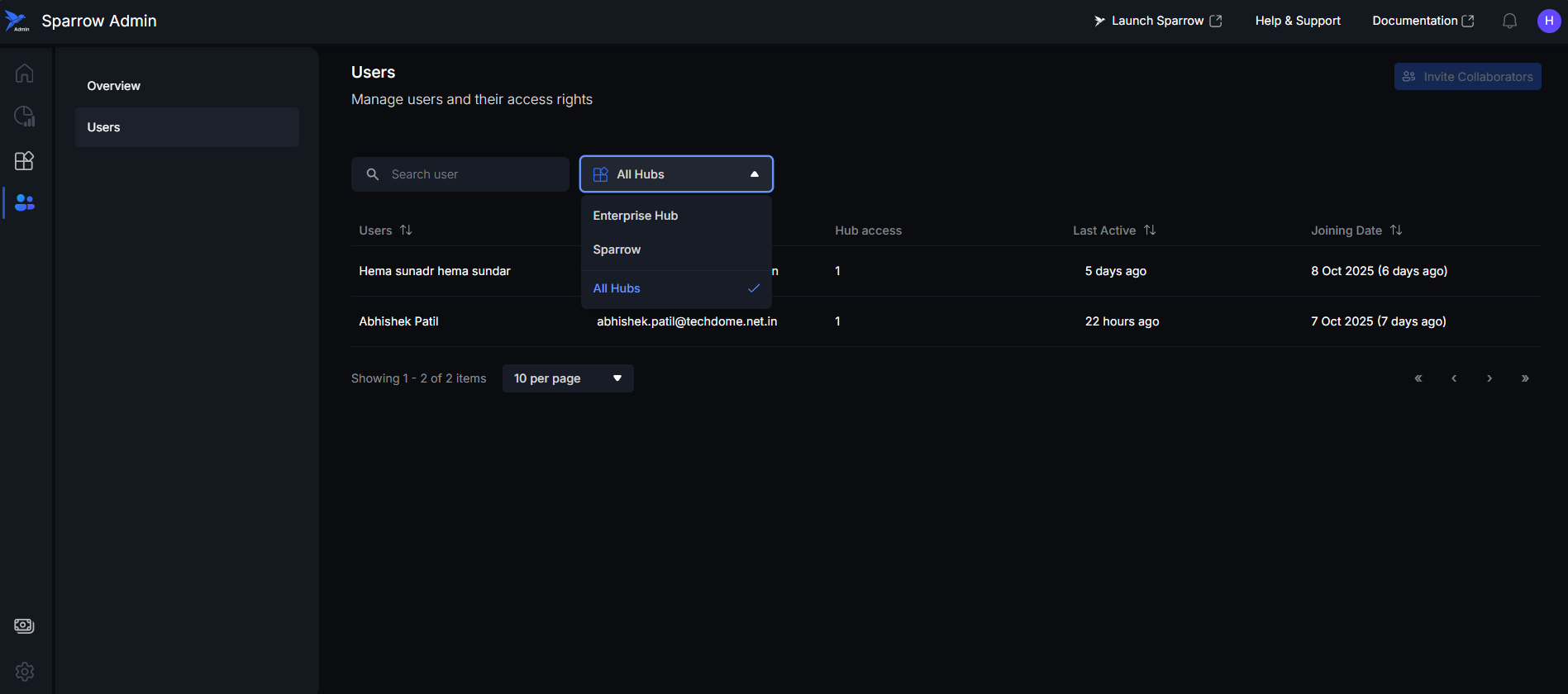Open the Hubs grid sidebar icon
The height and width of the screenshot is (694, 1568).
[24, 160]
